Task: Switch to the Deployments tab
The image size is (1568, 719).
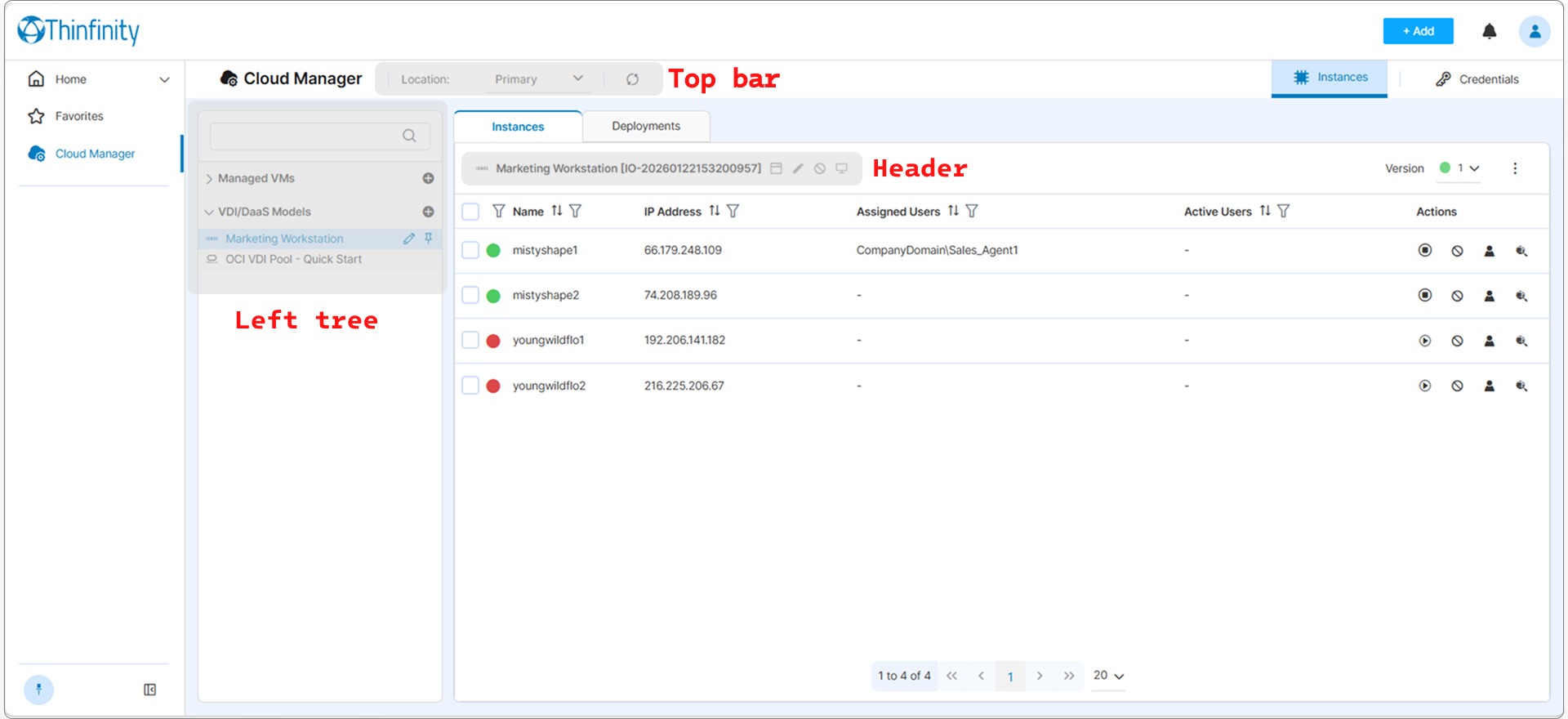Action: 646,126
